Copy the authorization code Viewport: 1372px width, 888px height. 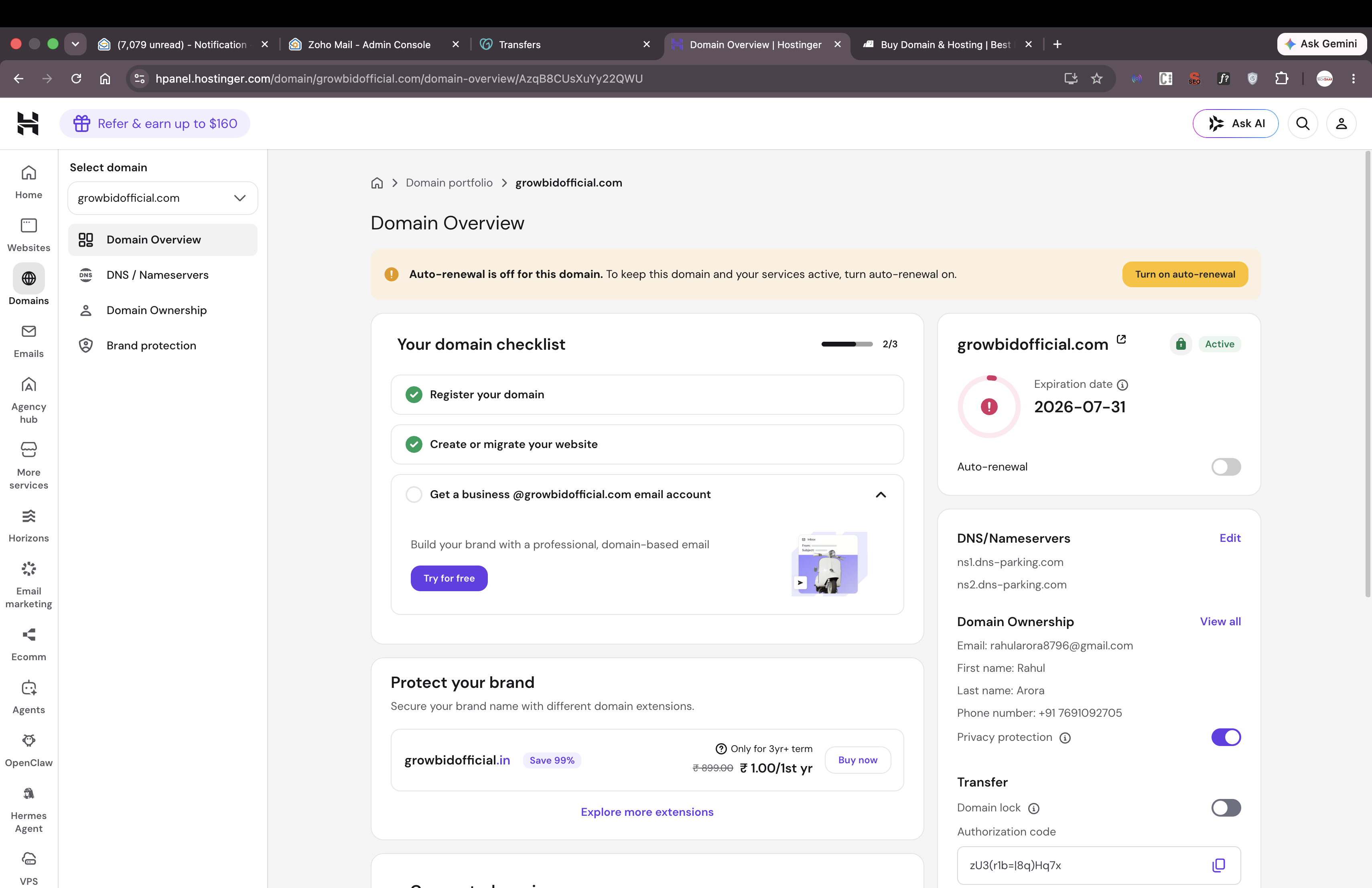click(1218, 865)
